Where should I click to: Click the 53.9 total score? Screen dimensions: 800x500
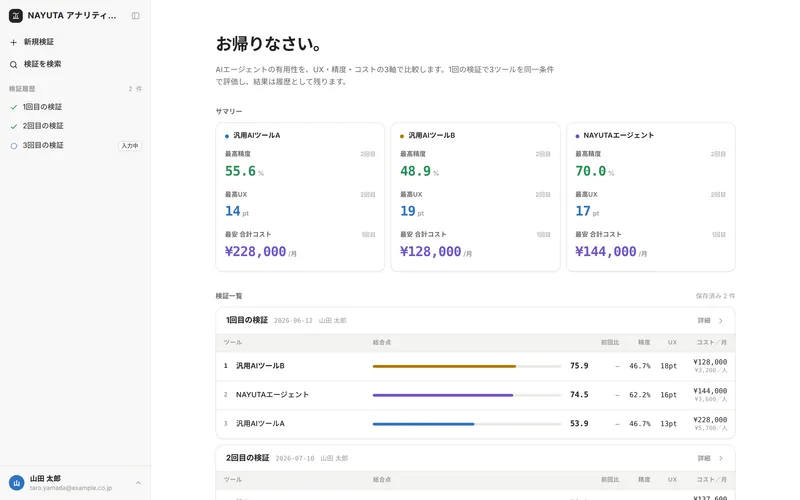(579, 423)
